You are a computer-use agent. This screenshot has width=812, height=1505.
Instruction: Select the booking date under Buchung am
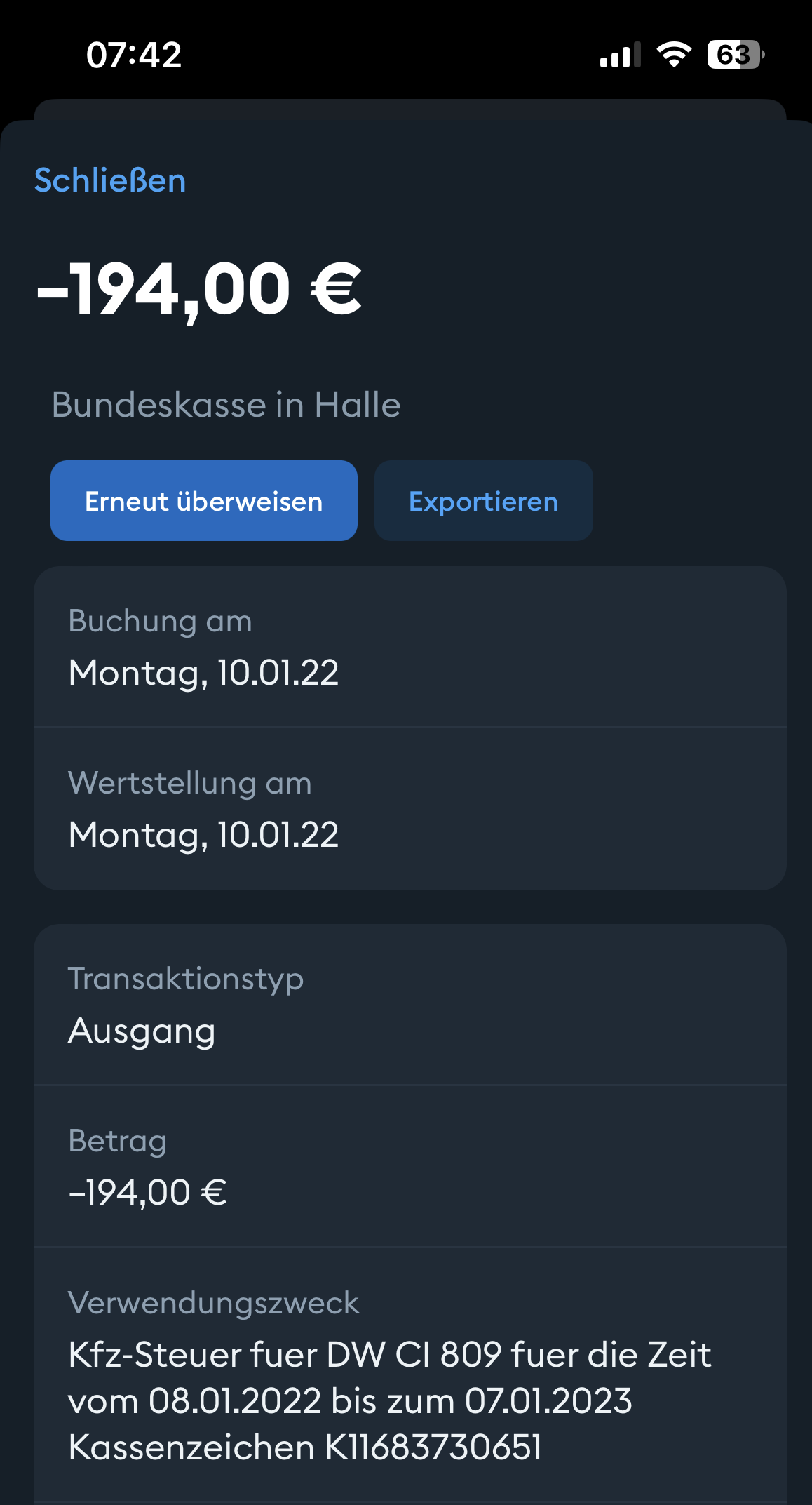[203, 673]
